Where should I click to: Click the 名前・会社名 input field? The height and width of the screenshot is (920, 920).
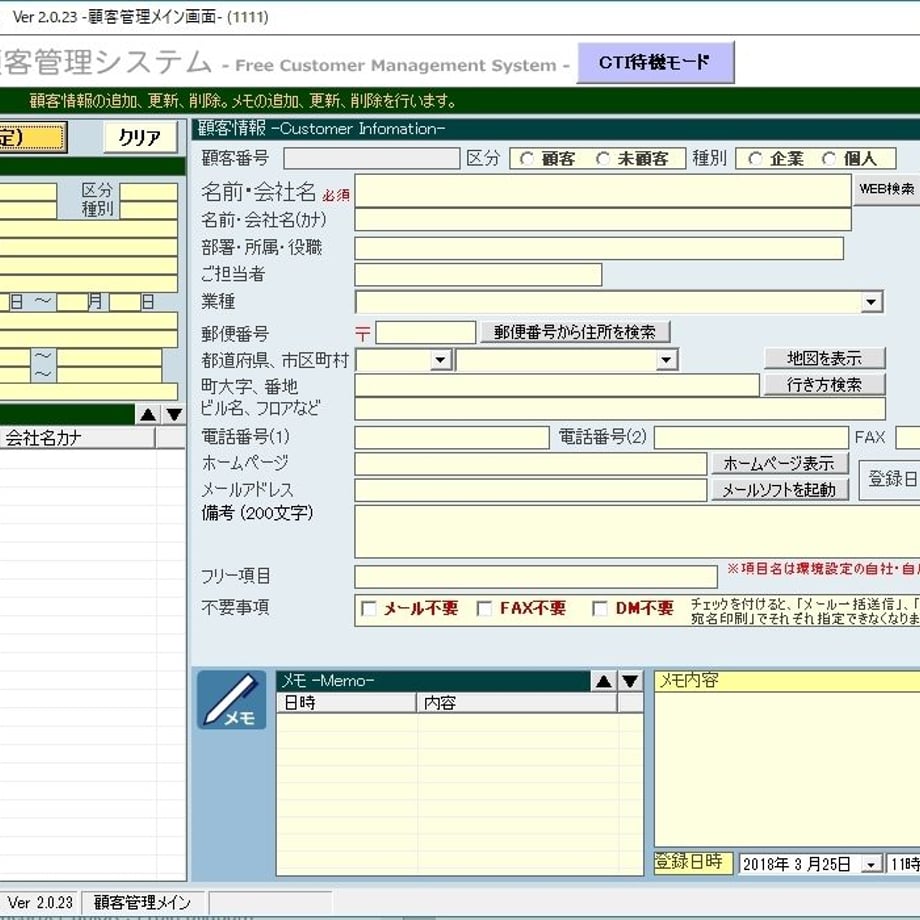pyautogui.click(x=603, y=191)
